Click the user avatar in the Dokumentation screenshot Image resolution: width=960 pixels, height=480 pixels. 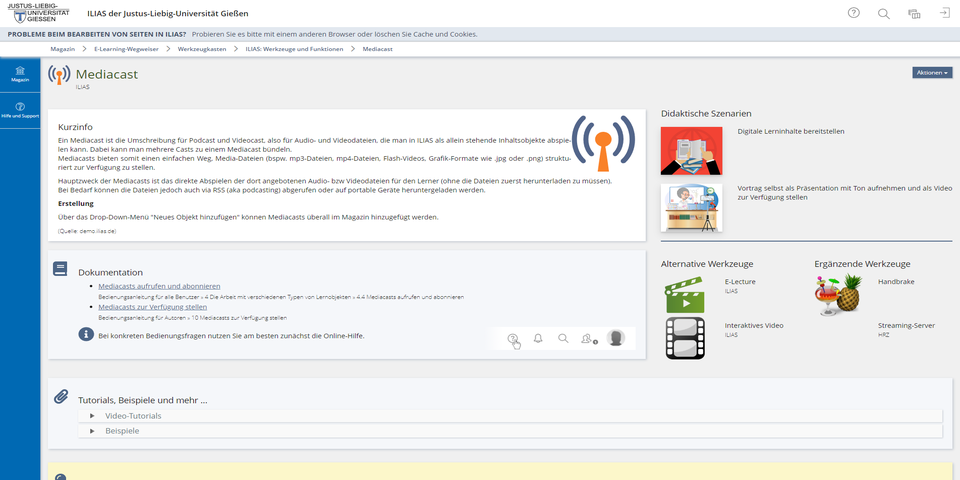(615, 338)
